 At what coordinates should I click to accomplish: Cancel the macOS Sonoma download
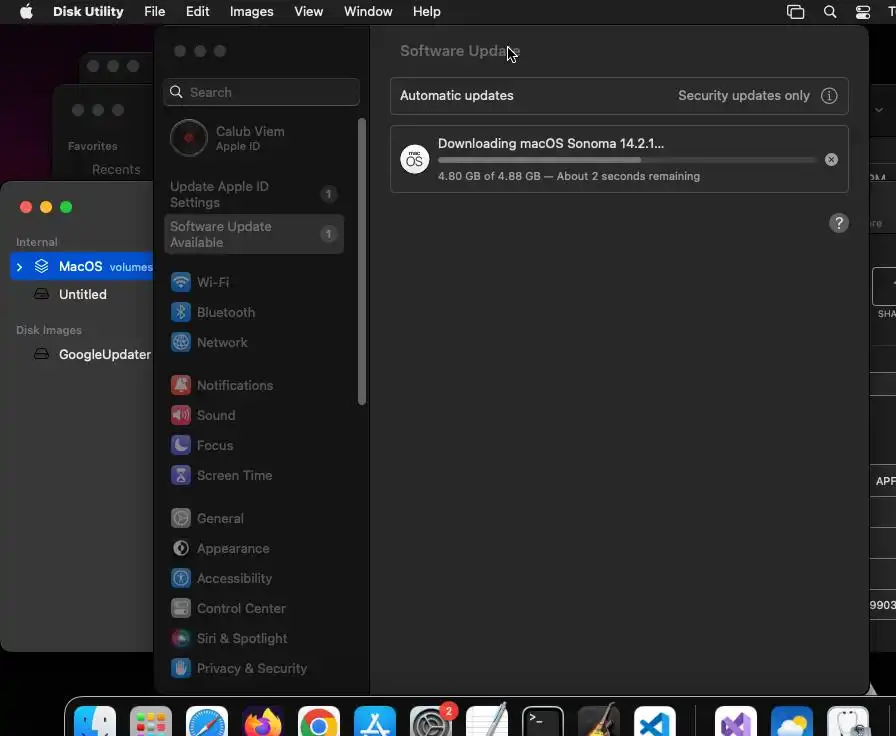831,159
